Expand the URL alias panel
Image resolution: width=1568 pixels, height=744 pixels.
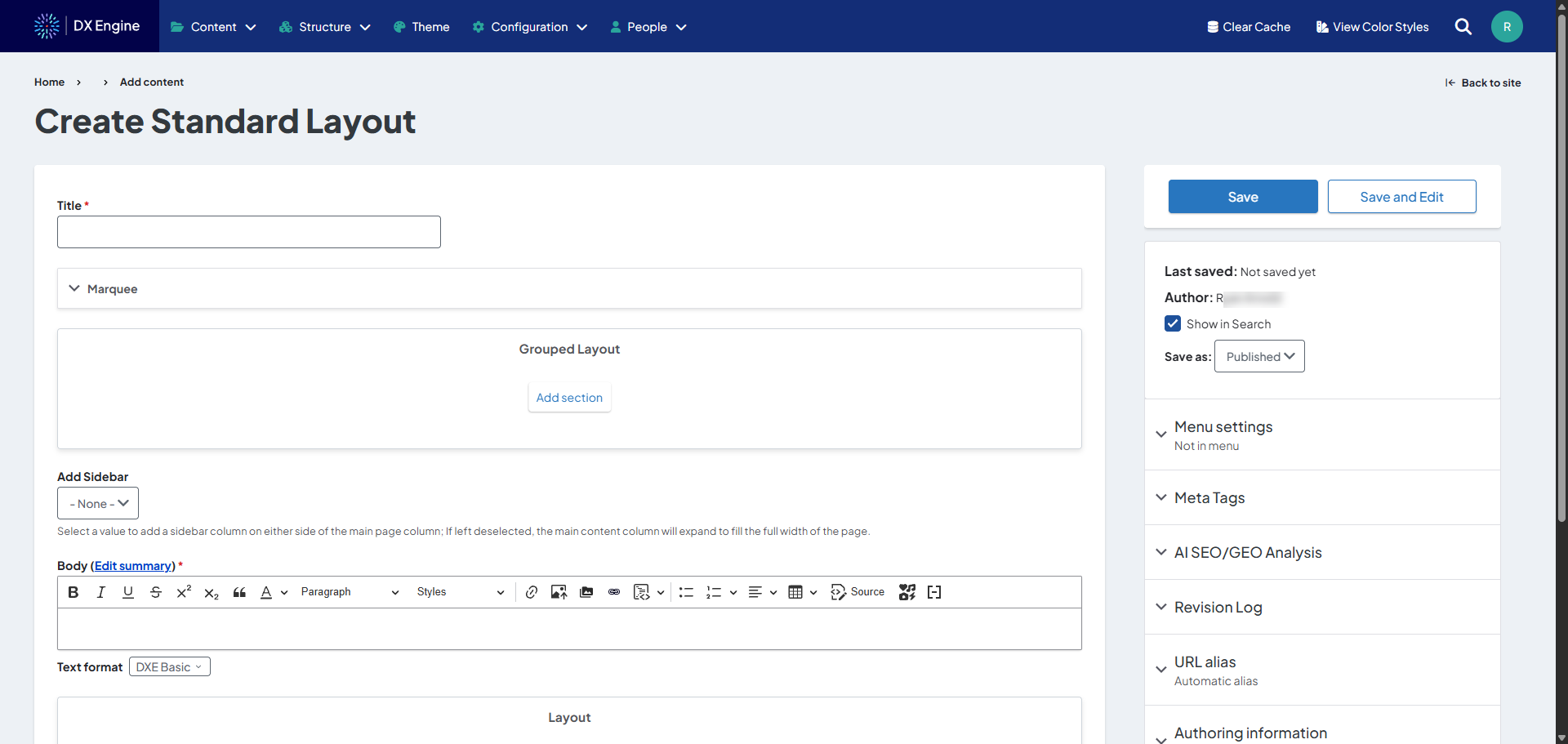point(1322,670)
